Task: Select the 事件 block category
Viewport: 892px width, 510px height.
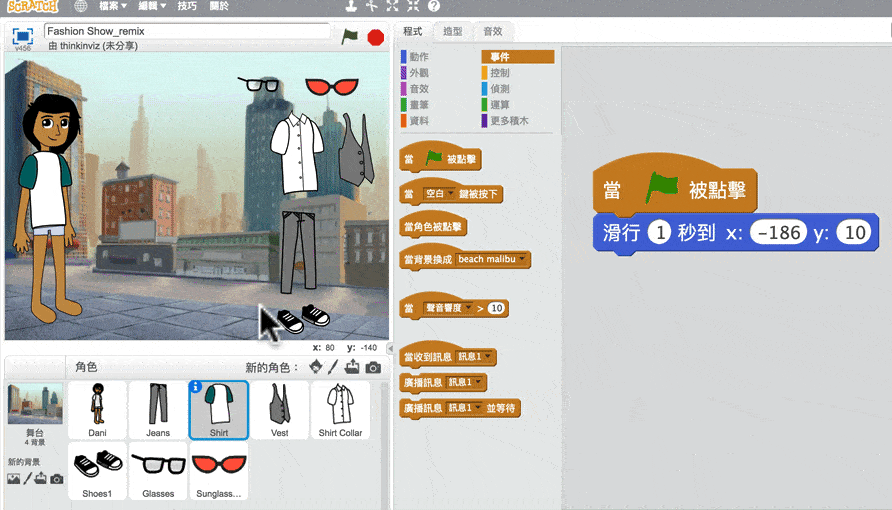Action: coord(518,56)
